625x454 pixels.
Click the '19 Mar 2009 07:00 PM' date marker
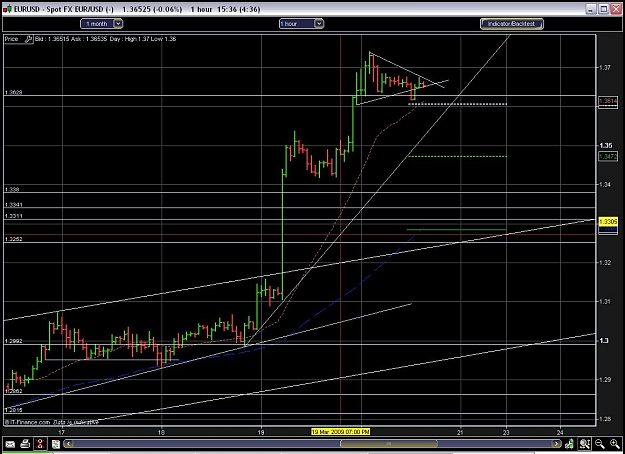(340, 432)
